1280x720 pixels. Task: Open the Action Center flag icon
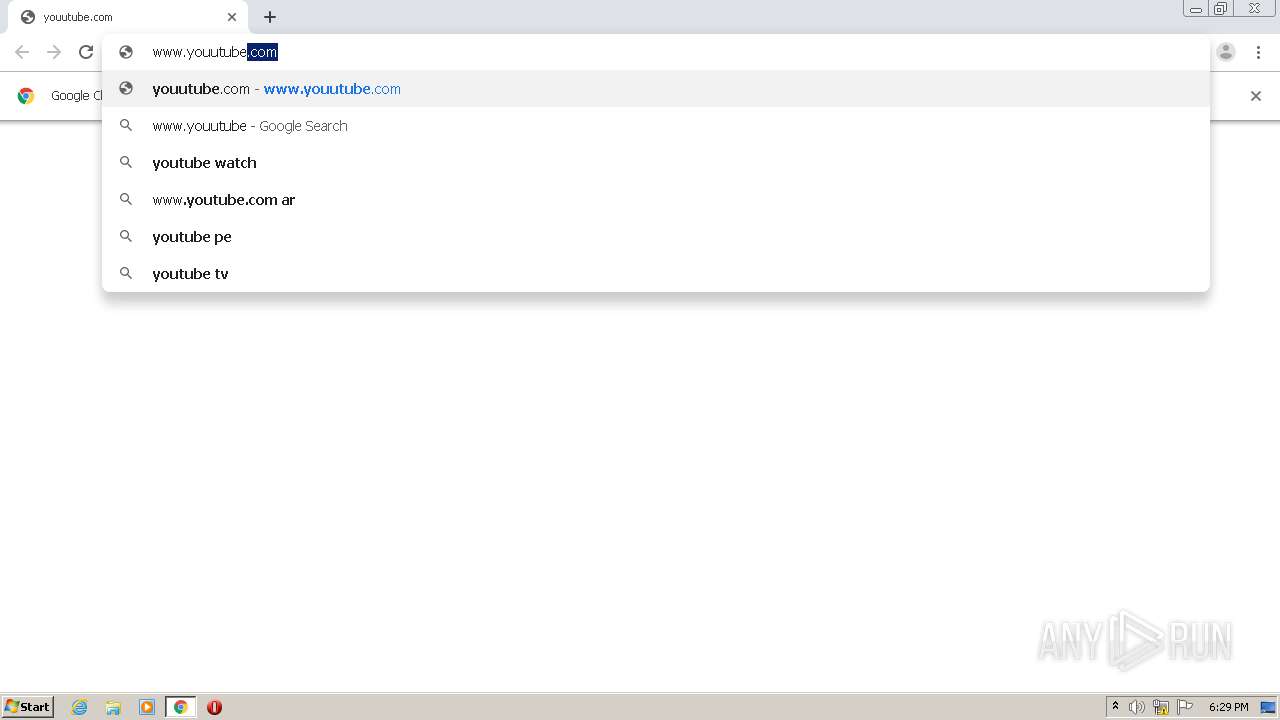(1185, 707)
